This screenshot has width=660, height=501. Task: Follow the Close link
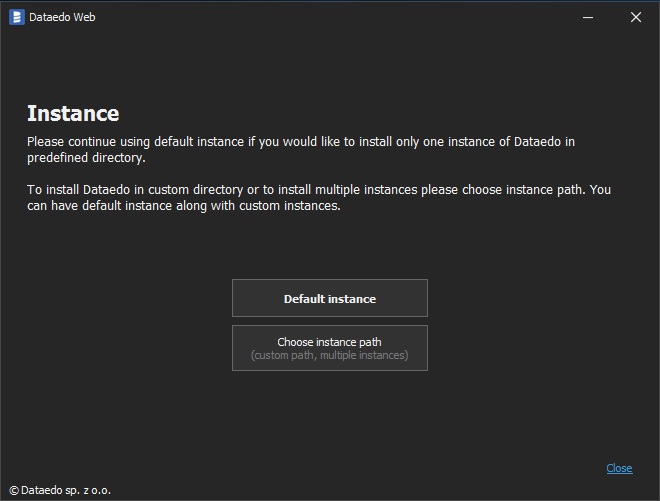coord(619,468)
